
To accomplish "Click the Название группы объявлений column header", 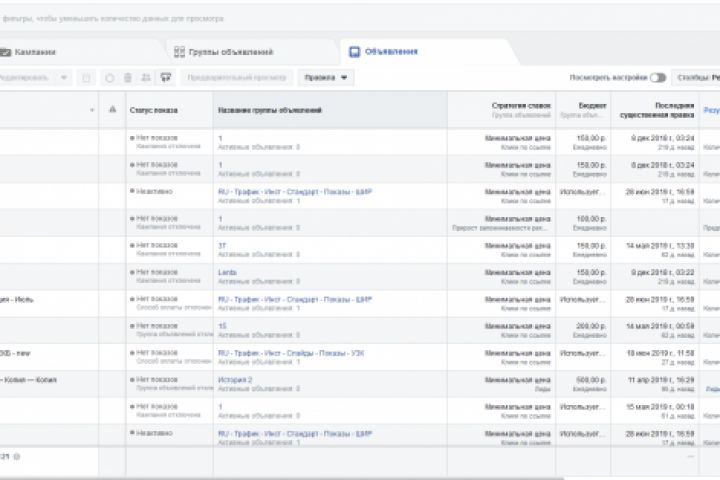I will [x=269, y=110].
